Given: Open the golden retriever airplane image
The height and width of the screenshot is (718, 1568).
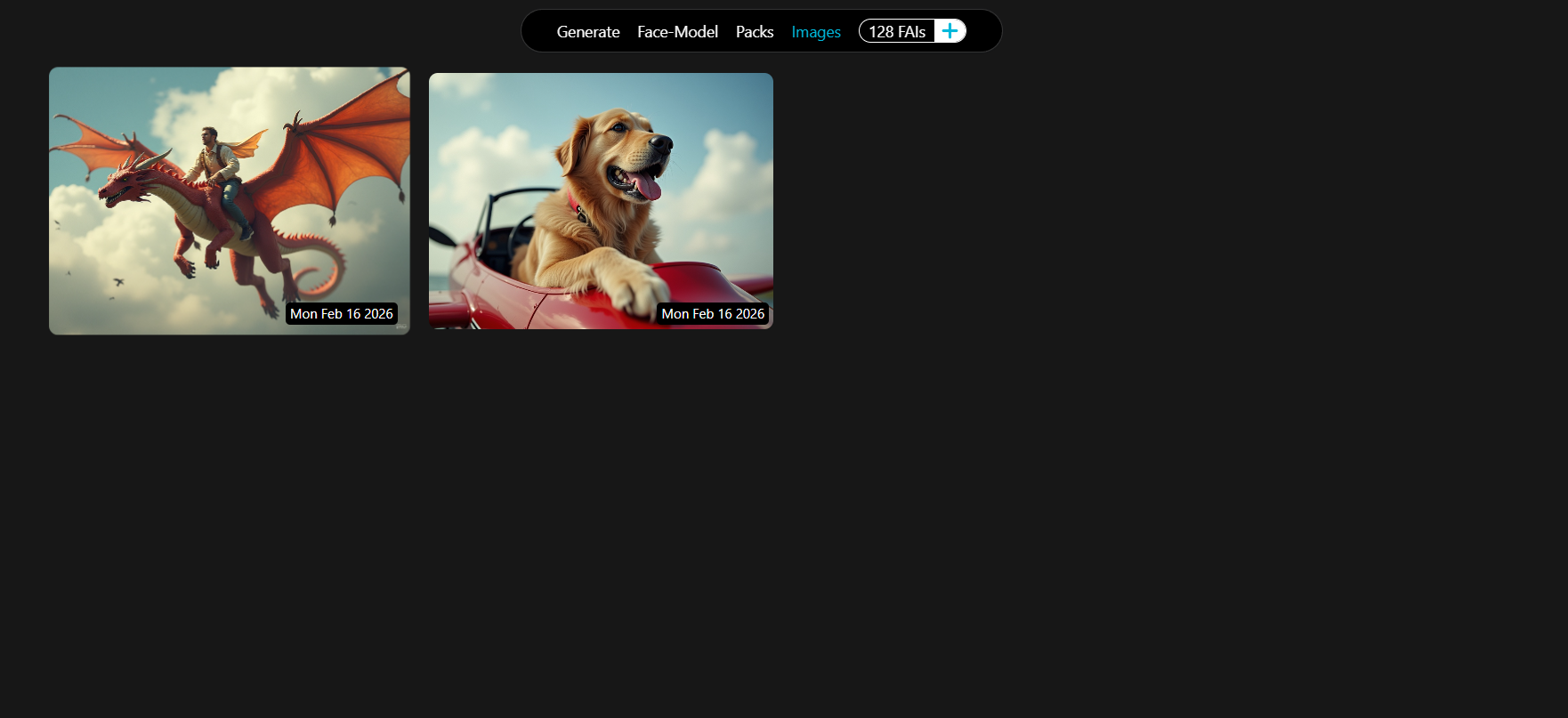Looking at the screenshot, I should pos(601,201).
